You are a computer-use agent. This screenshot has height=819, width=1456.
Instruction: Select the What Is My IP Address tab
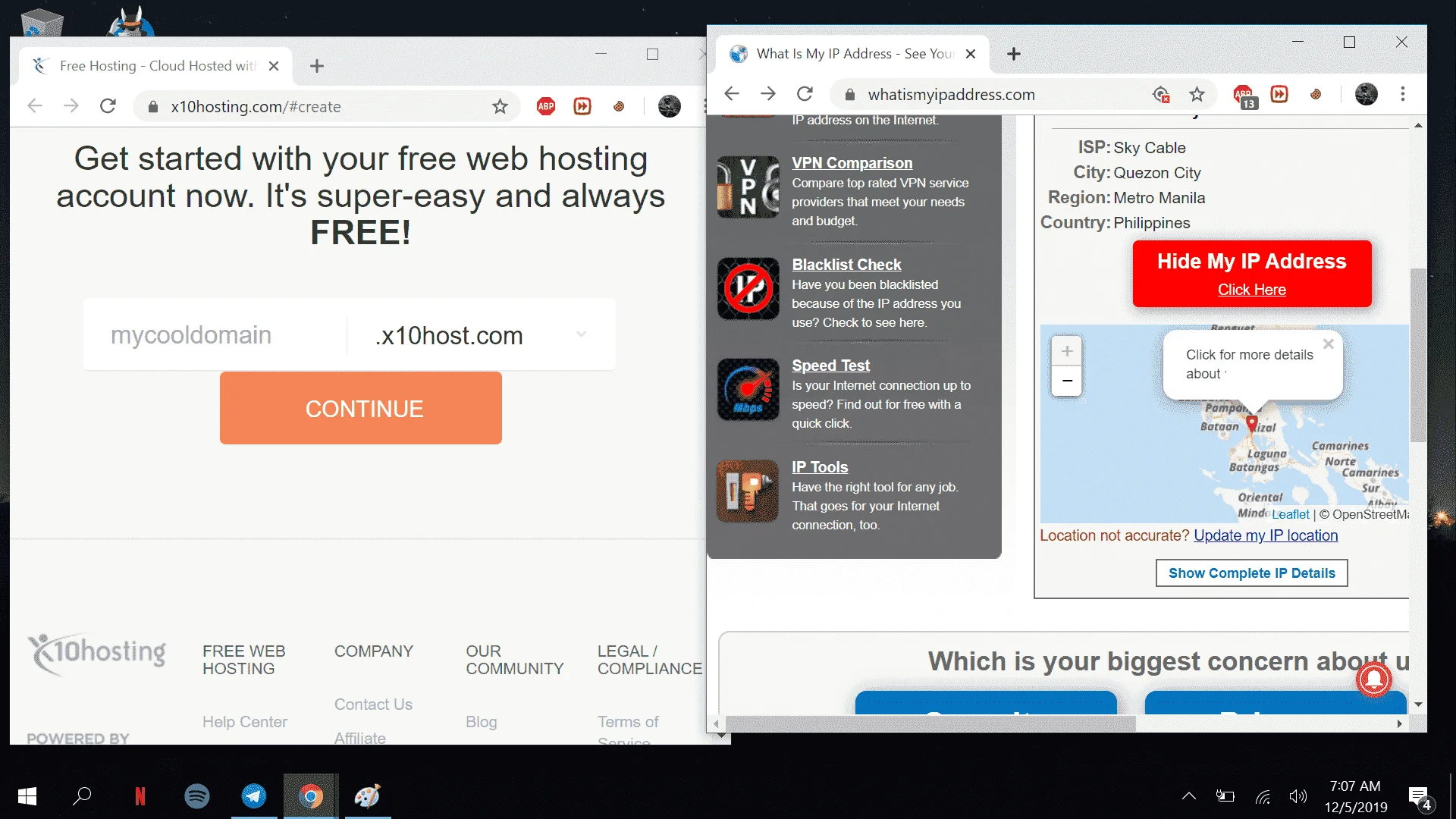pos(853,54)
